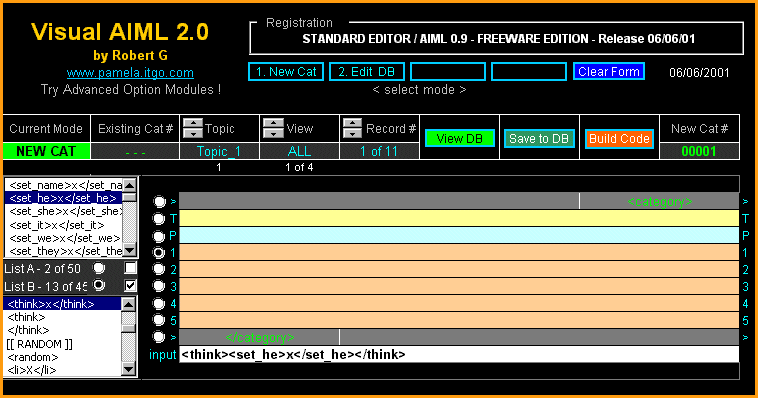Select <think>x</think> in lower list

tap(62, 304)
